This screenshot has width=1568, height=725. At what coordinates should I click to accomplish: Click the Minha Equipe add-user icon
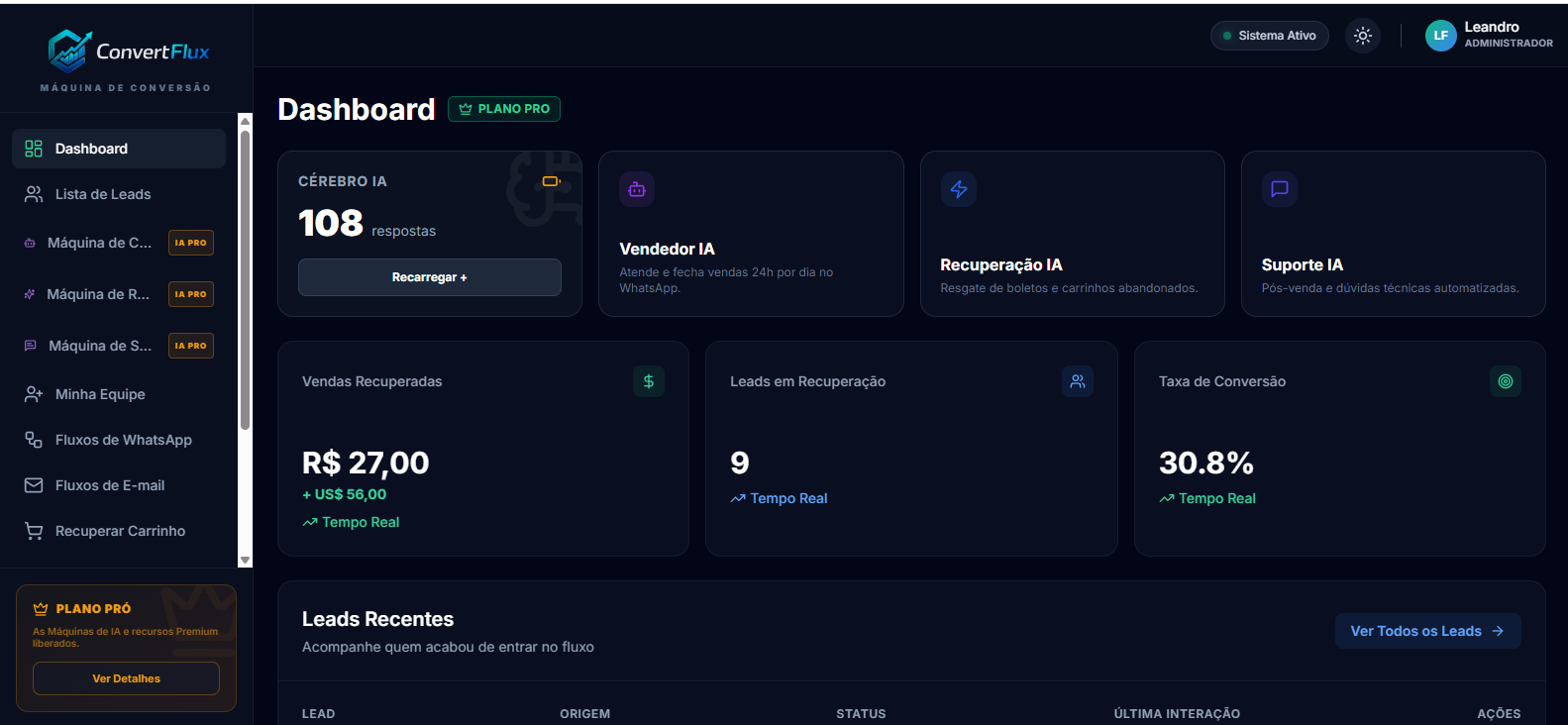point(34,394)
